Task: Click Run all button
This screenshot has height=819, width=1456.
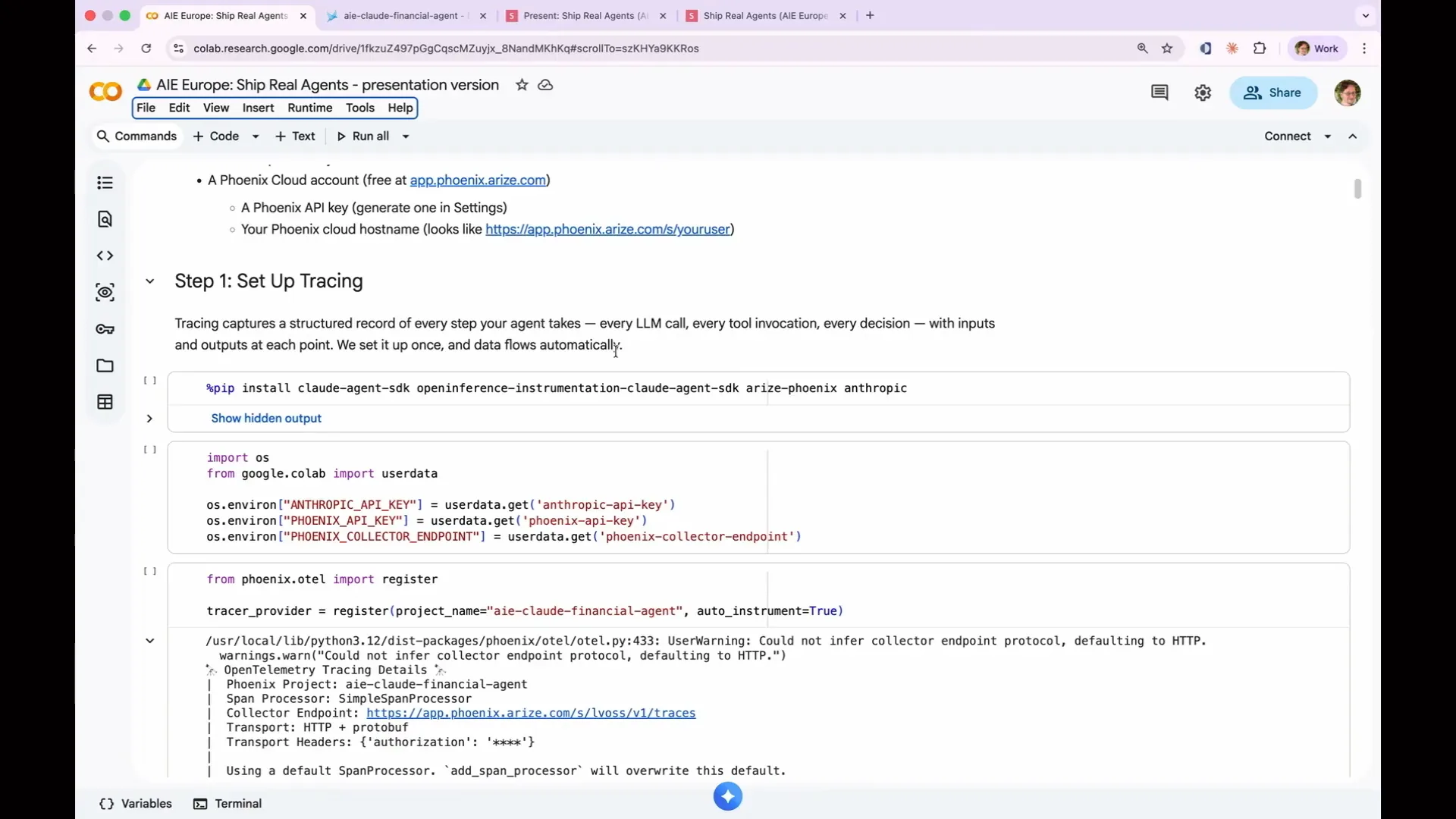Action: click(362, 136)
